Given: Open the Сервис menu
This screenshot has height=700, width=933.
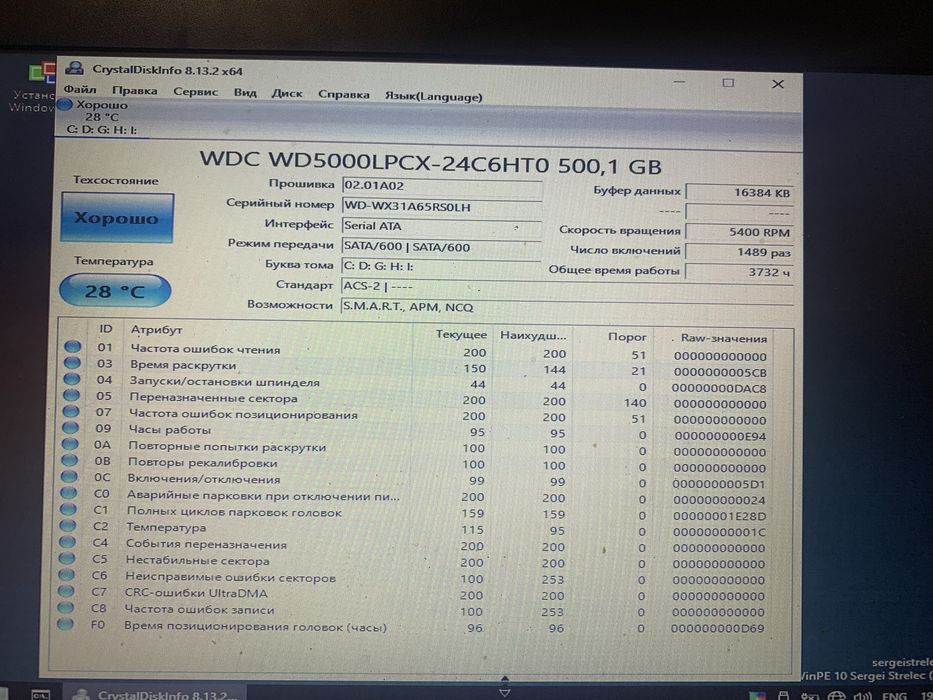Looking at the screenshot, I should point(195,92).
